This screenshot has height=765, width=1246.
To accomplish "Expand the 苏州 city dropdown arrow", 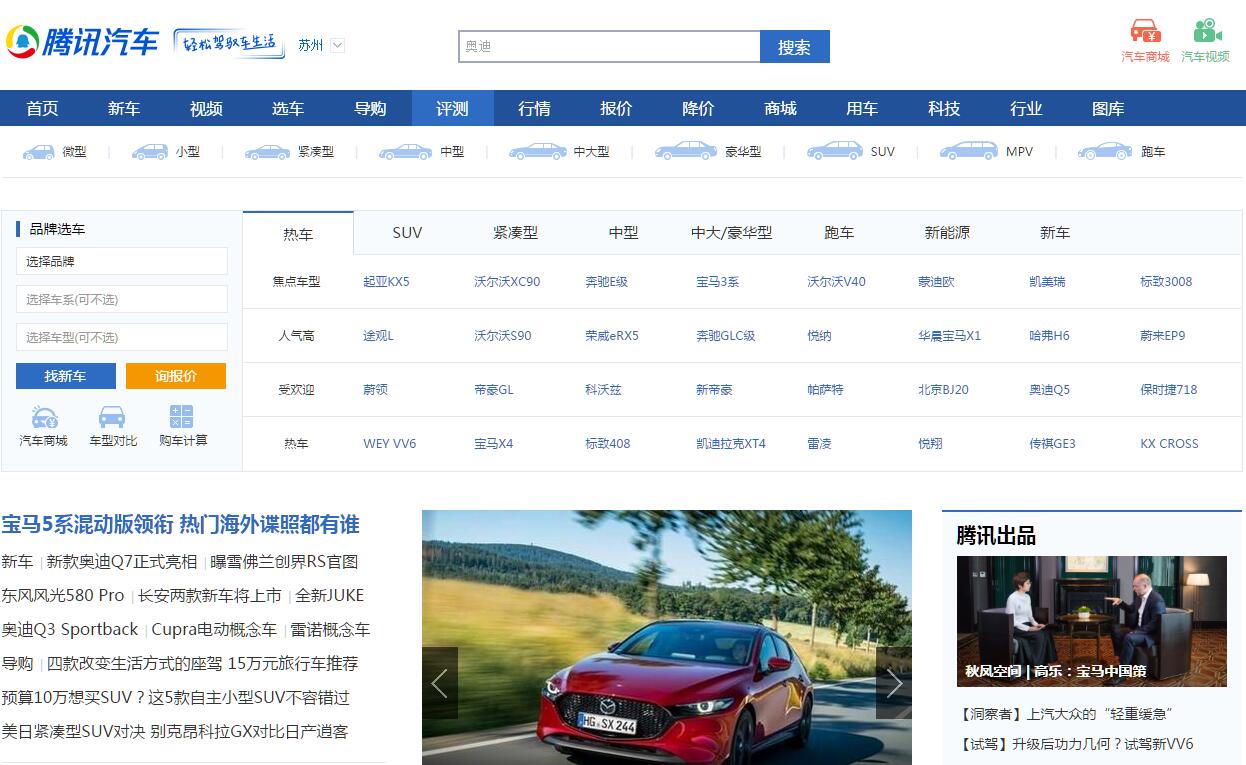I will pyautogui.click(x=337, y=45).
